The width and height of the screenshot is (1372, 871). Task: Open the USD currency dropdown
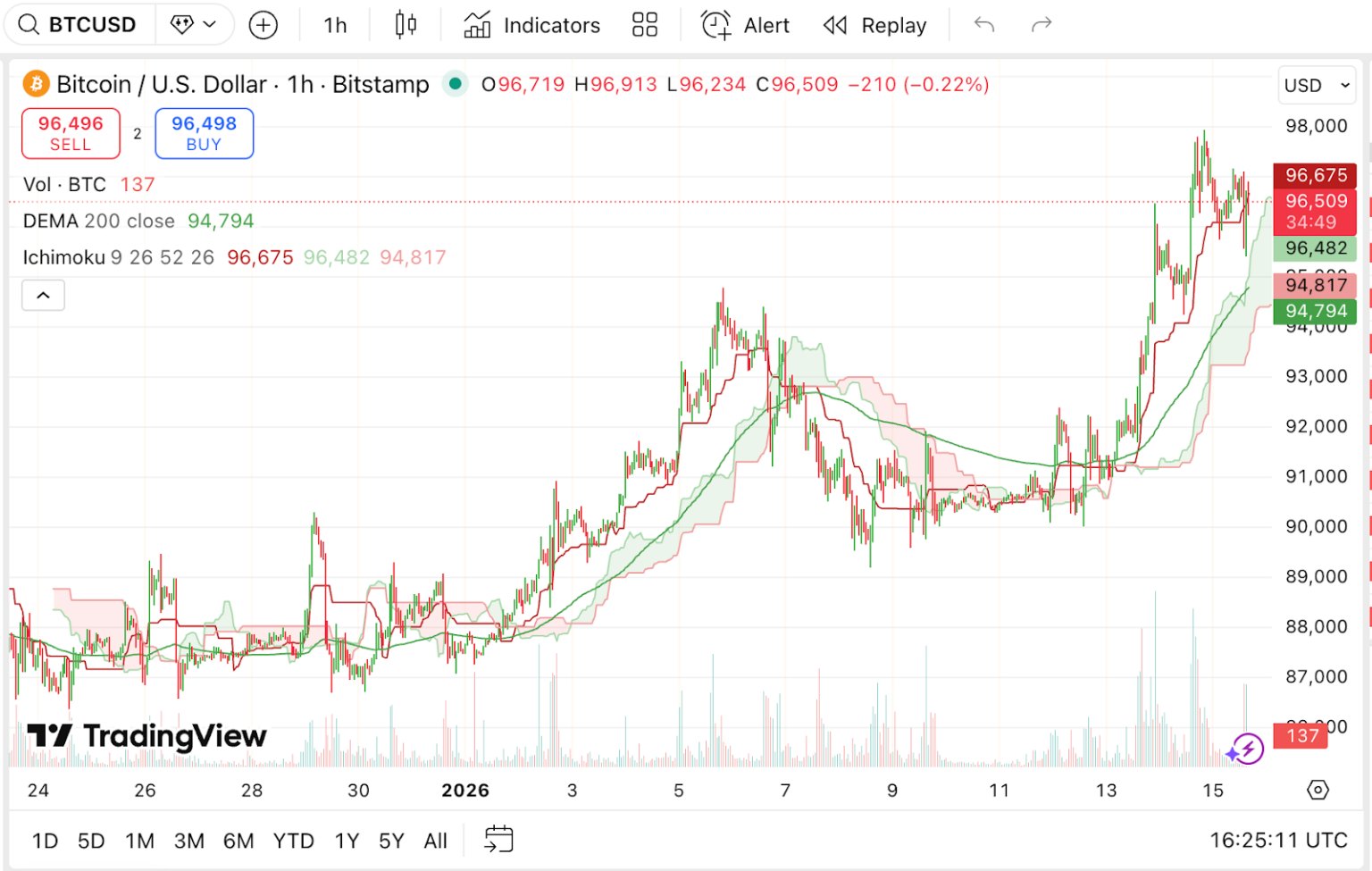(x=1316, y=85)
